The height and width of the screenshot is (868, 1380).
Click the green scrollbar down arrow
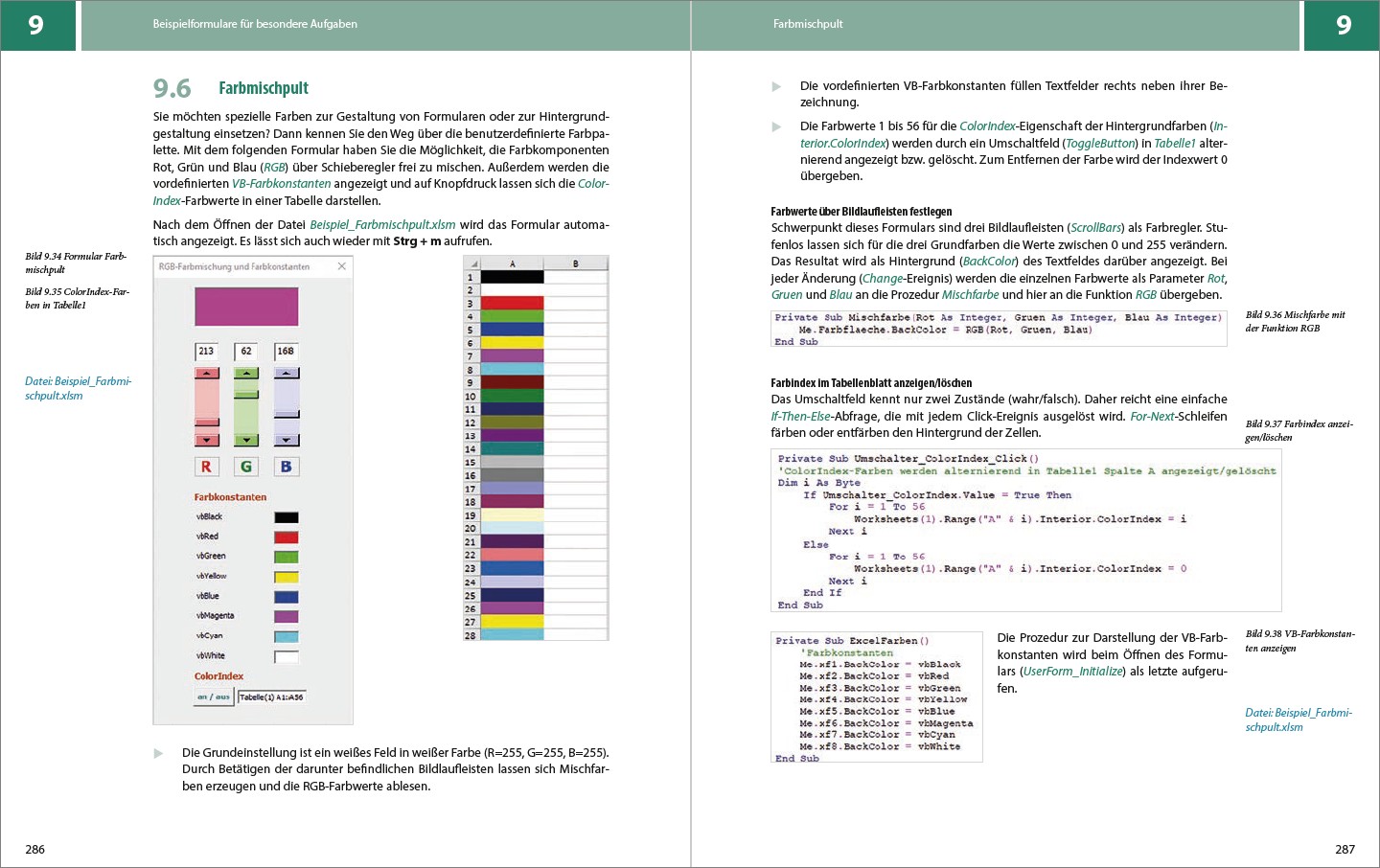(246, 440)
